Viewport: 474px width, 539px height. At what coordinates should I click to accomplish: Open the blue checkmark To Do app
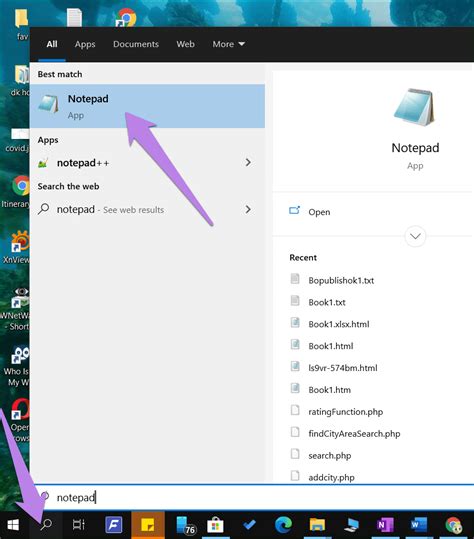tap(249, 525)
